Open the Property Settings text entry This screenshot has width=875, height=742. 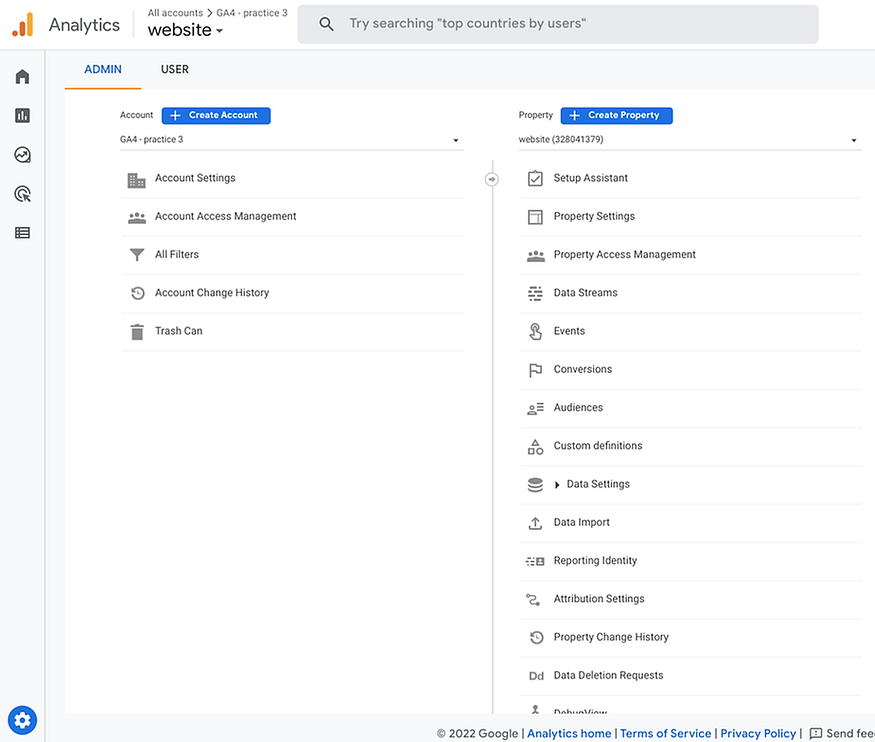point(594,216)
